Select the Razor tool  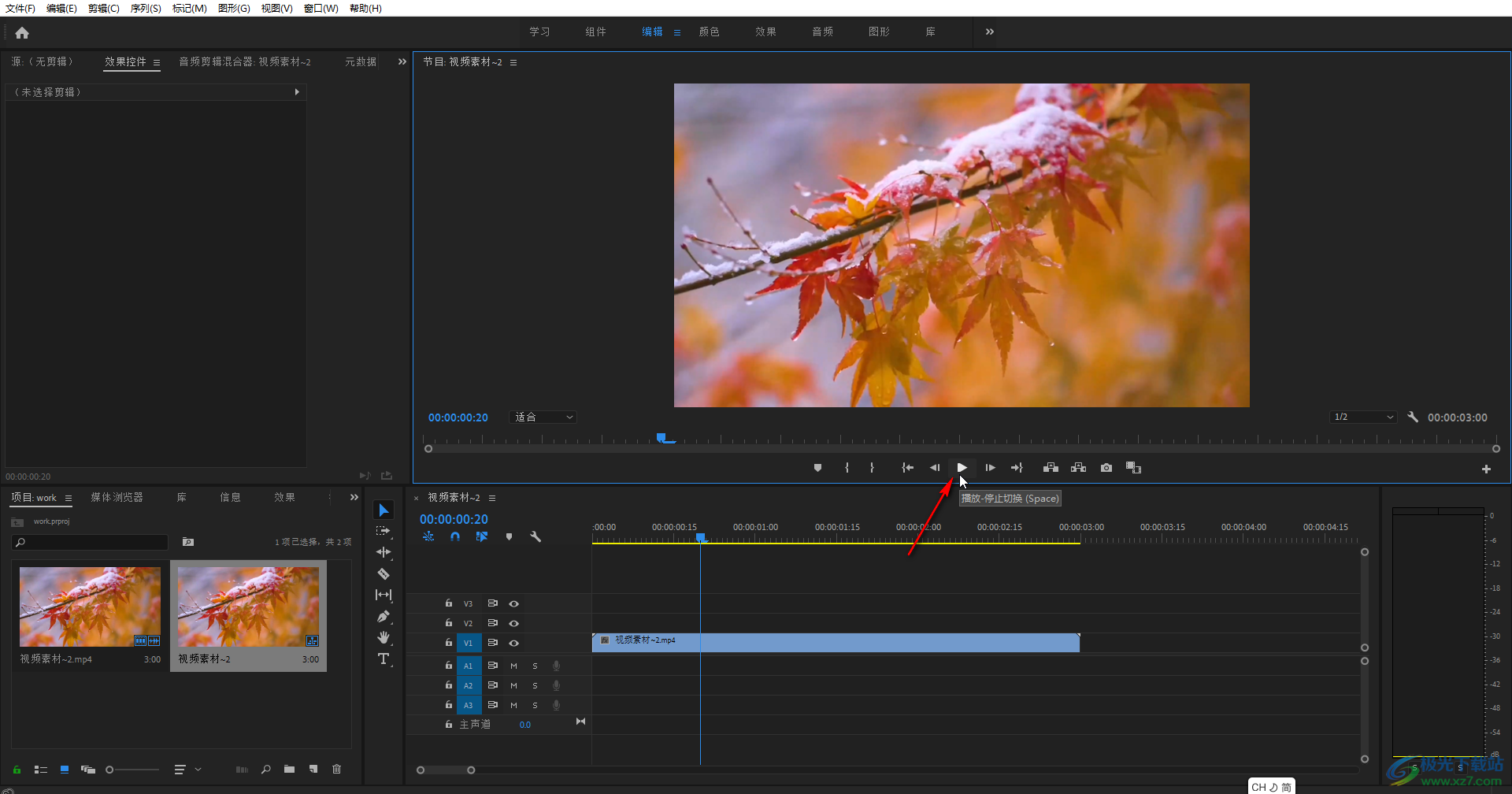coord(384,573)
